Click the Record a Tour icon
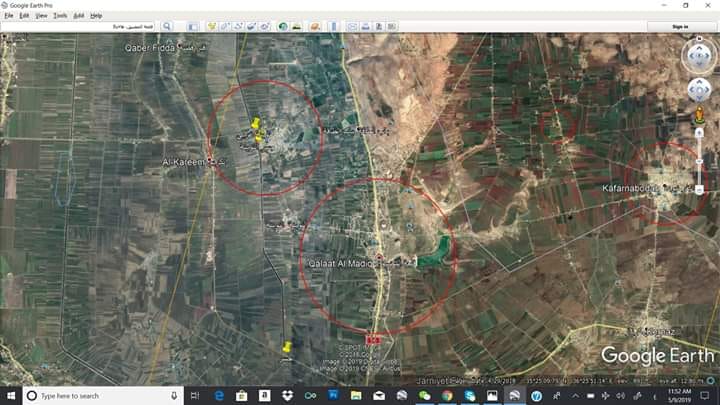This screenshot has height=405, width=720. (x=265, y=27)
